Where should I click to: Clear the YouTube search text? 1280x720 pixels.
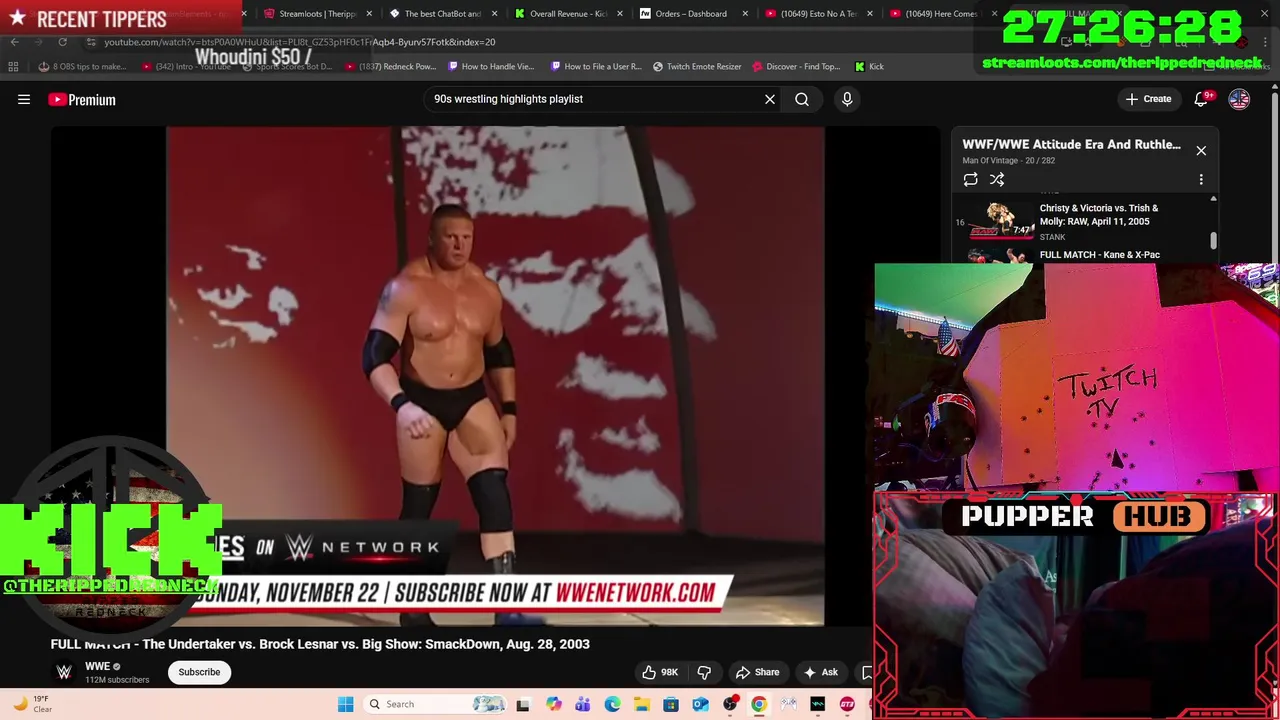770,99
